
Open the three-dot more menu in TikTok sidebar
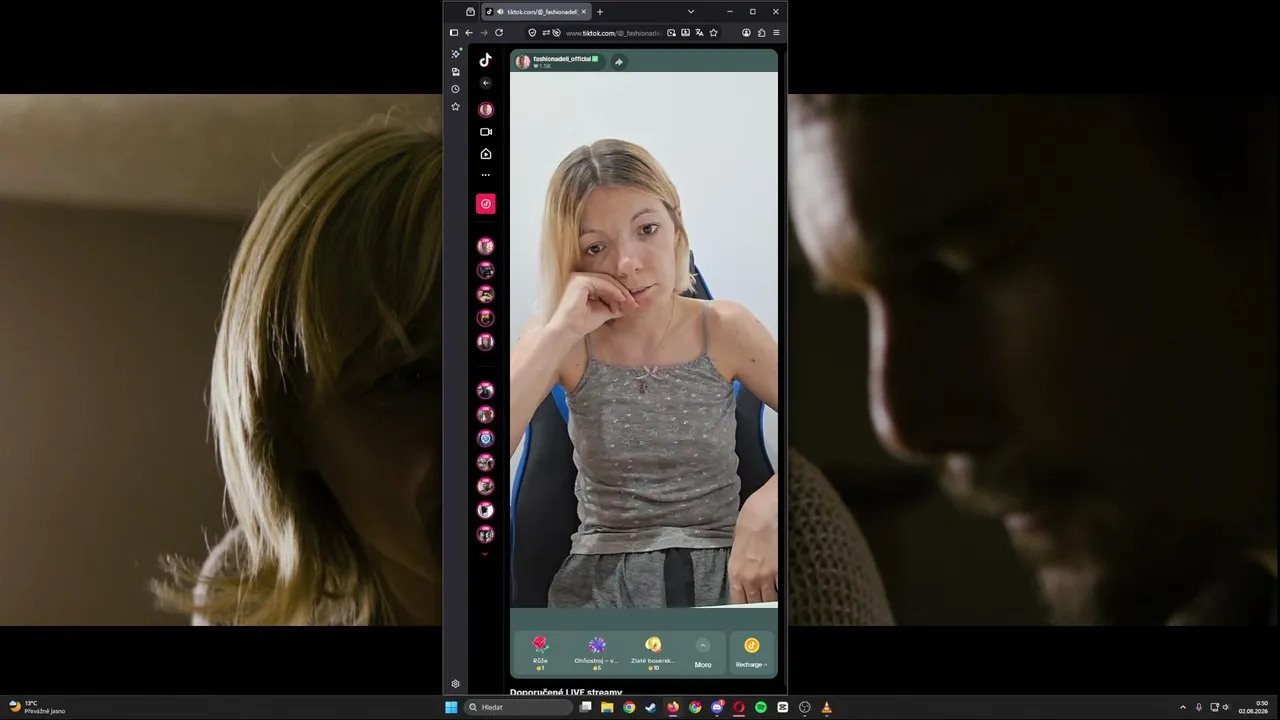486,175
